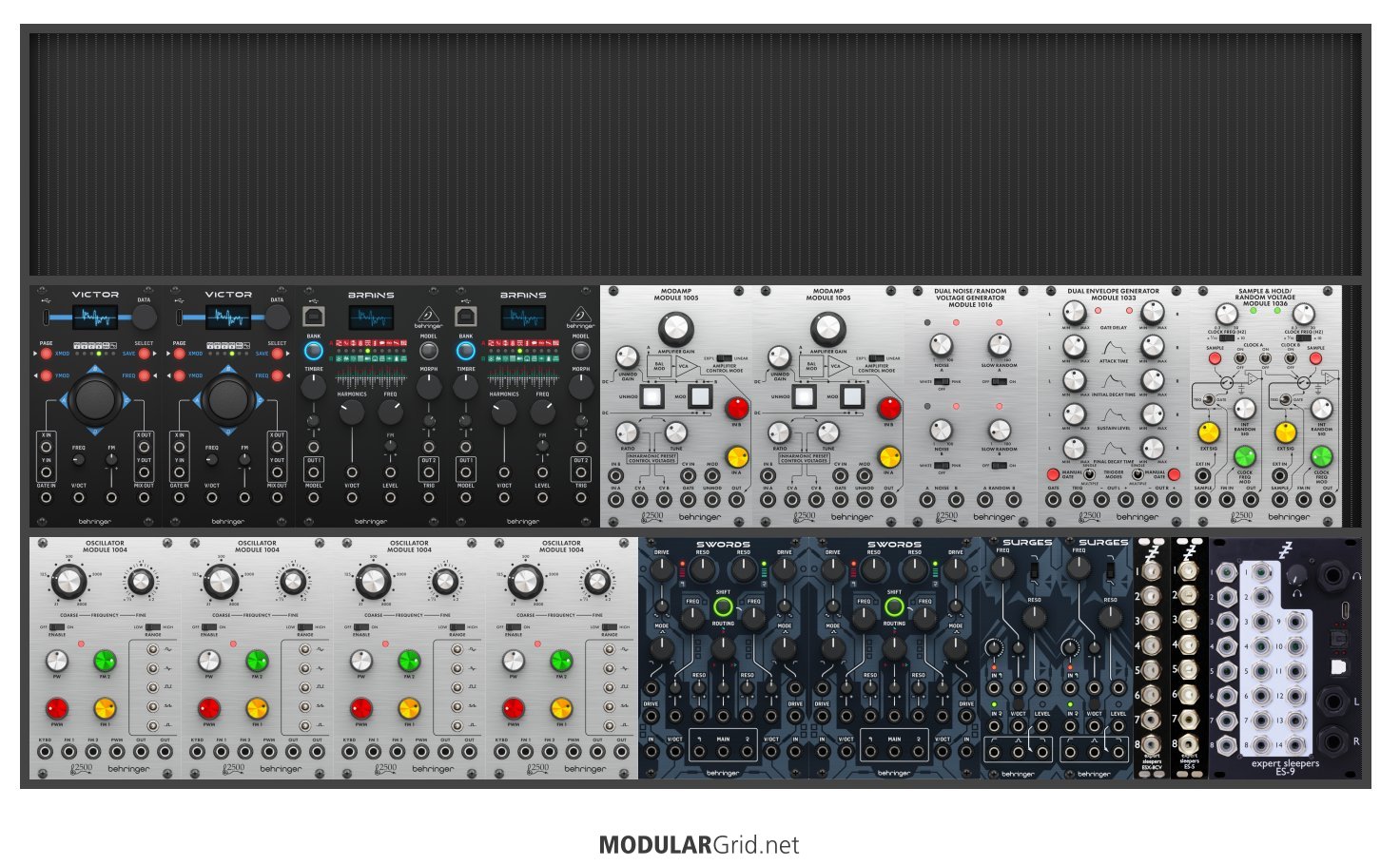Flip the left TRIG/GATE toggle on Sample & Hold 1036
The width and height of the screenshot is (1400, 865).
point(1209,400)
